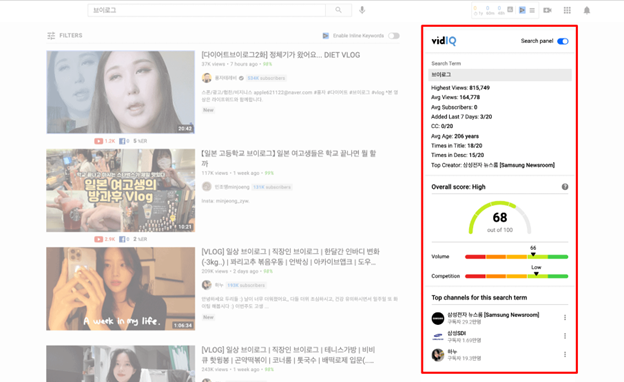The image size is (624, 382).
Task: Click 'Overall score: High' heading
Action: tap(458, 187)
